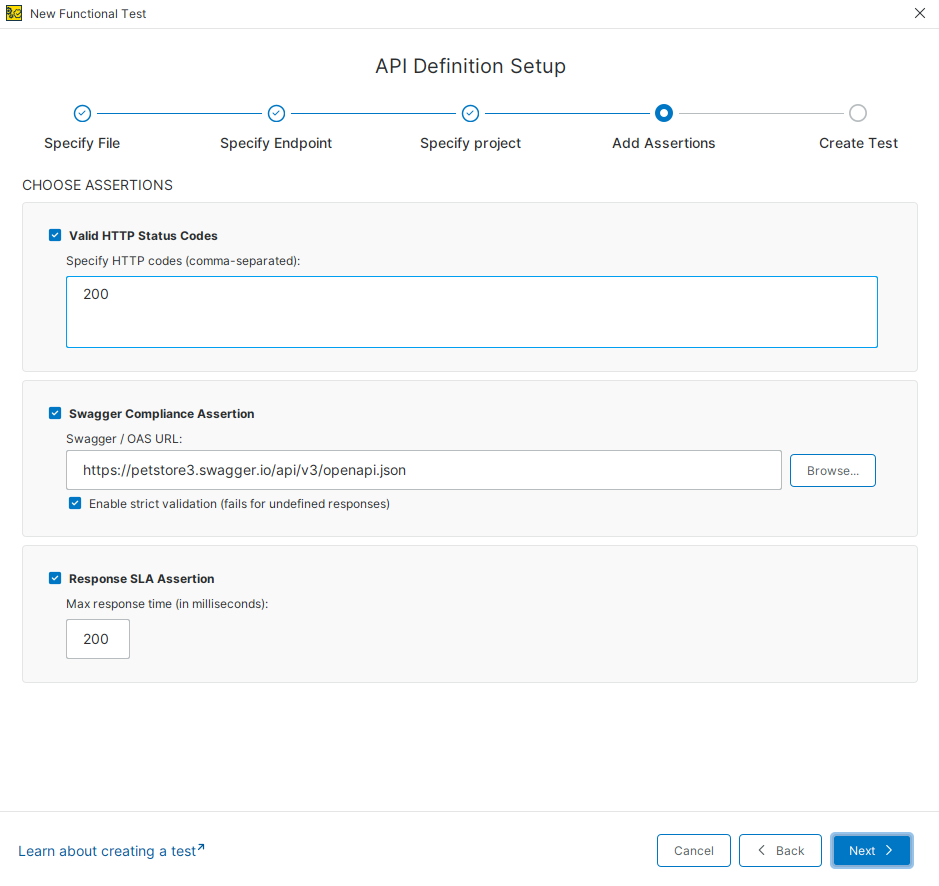The height and width of the screenshot is (886, 939).
Task: Uncheck Valid HTTP Status Codes checkbox
Action: click(55, 235)
